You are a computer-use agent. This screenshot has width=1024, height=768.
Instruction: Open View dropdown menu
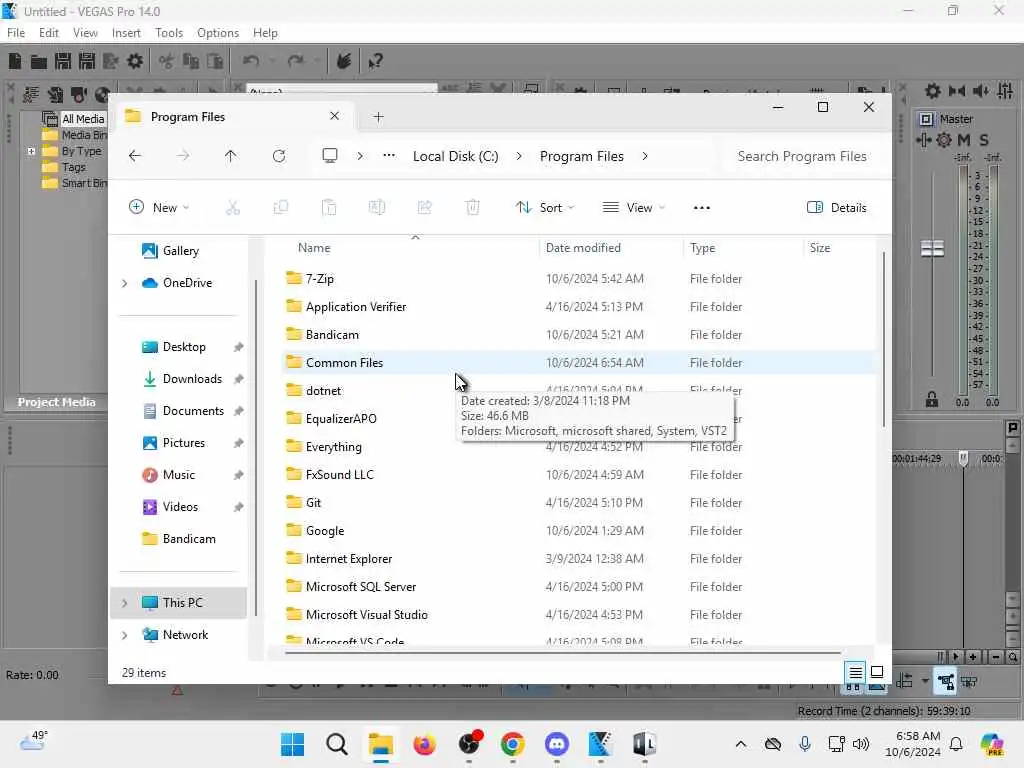coord(633,208)
